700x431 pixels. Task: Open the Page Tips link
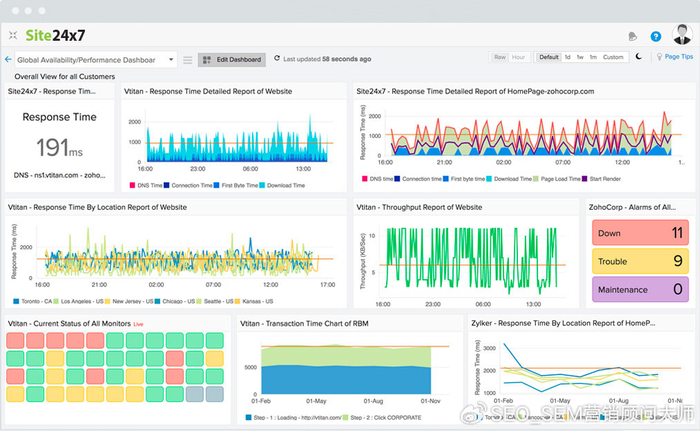(679, 57)
